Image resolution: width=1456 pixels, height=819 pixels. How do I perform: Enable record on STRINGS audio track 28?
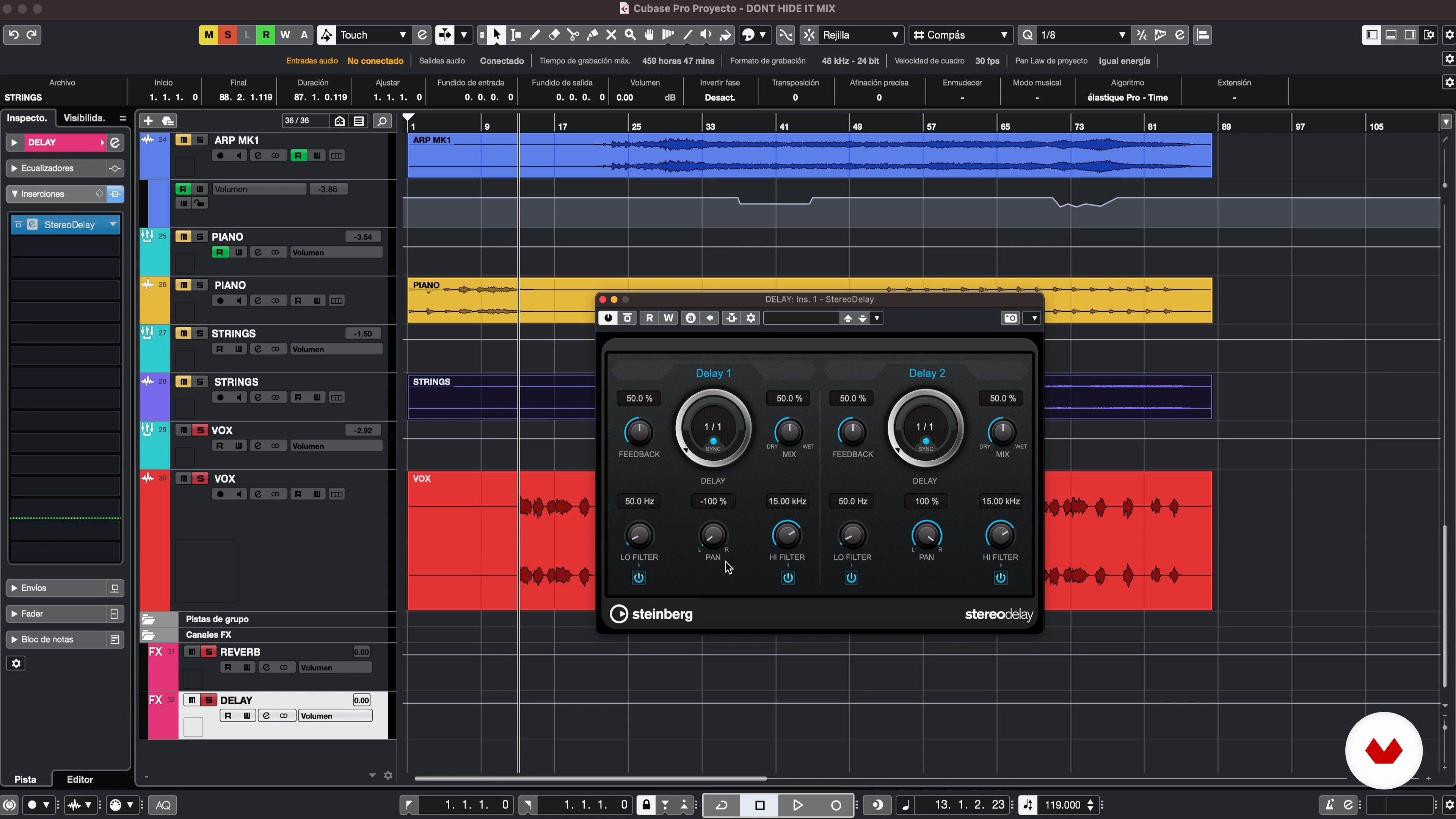coord(220,397)
